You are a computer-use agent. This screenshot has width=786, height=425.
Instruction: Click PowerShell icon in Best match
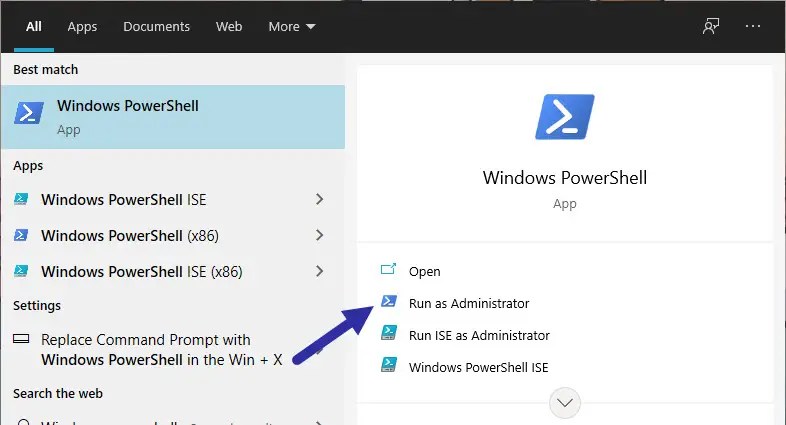click(29, 113)
